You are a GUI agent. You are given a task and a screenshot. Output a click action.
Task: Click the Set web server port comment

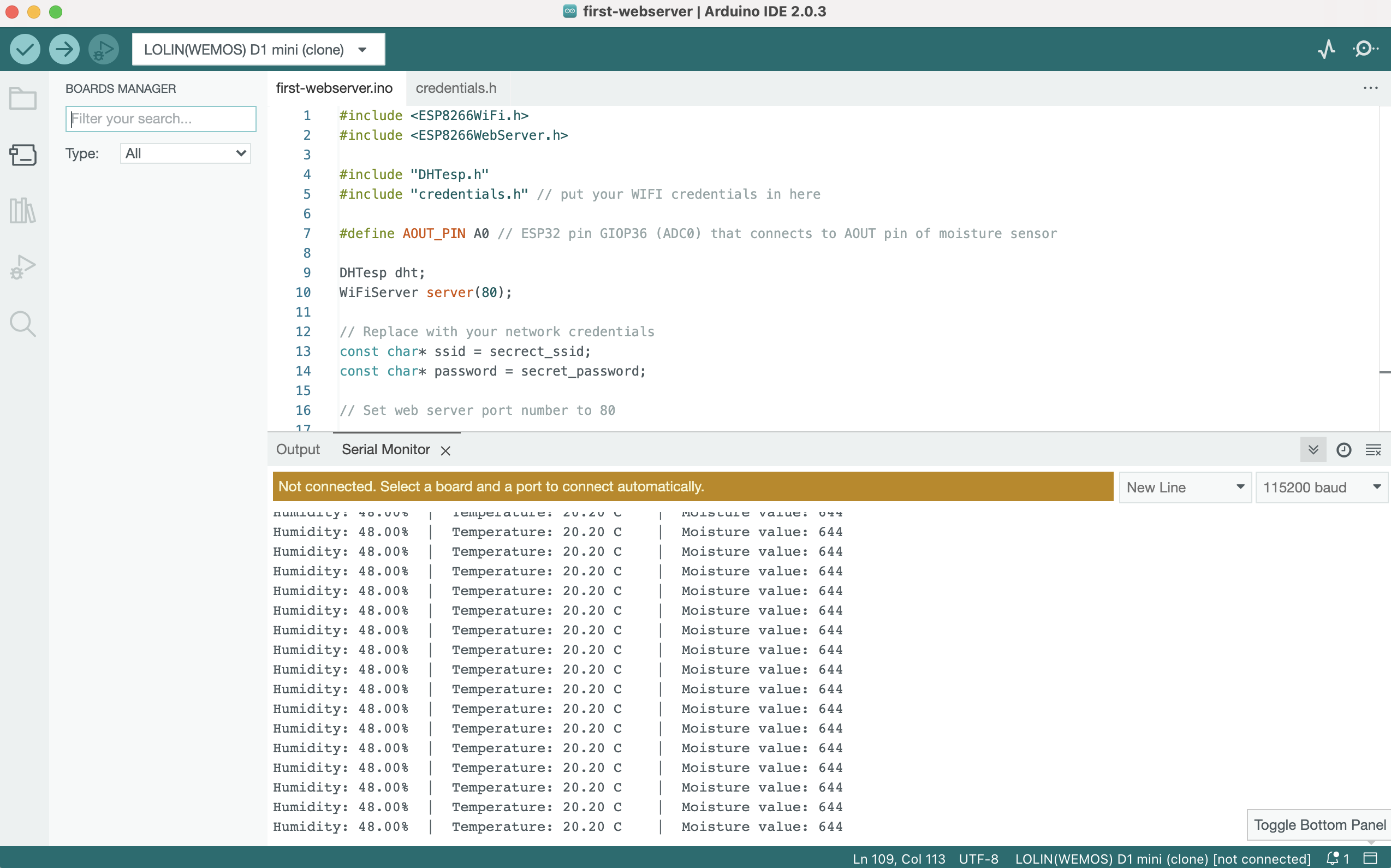[477, 411]
